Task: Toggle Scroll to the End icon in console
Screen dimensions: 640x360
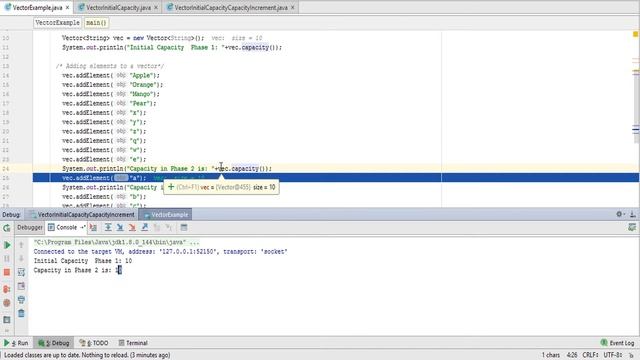Action: pyautogui.click(x=21, y=286)
